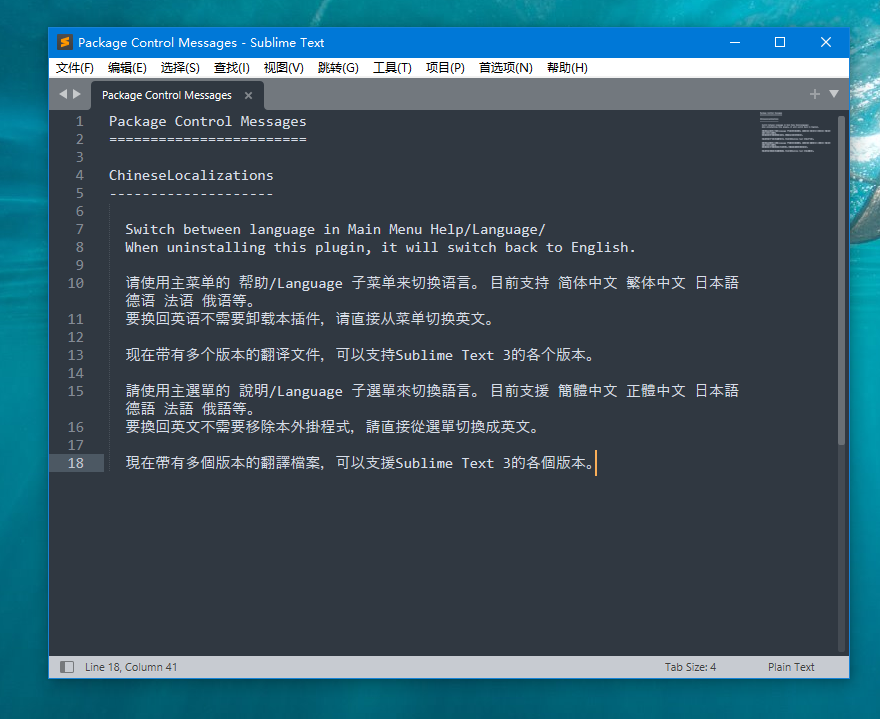The height and width of the screenshot is (719, 880).
Task: Open the 查找(I) menu
Action: tap(232, 68)
